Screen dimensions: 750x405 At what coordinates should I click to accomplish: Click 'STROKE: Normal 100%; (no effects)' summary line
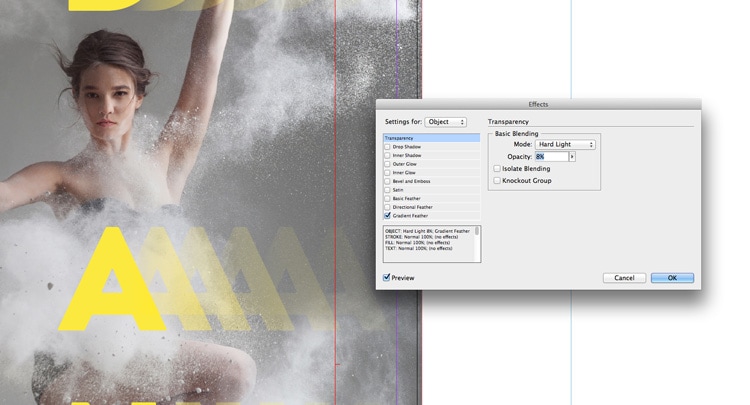(x=421, y=237)
